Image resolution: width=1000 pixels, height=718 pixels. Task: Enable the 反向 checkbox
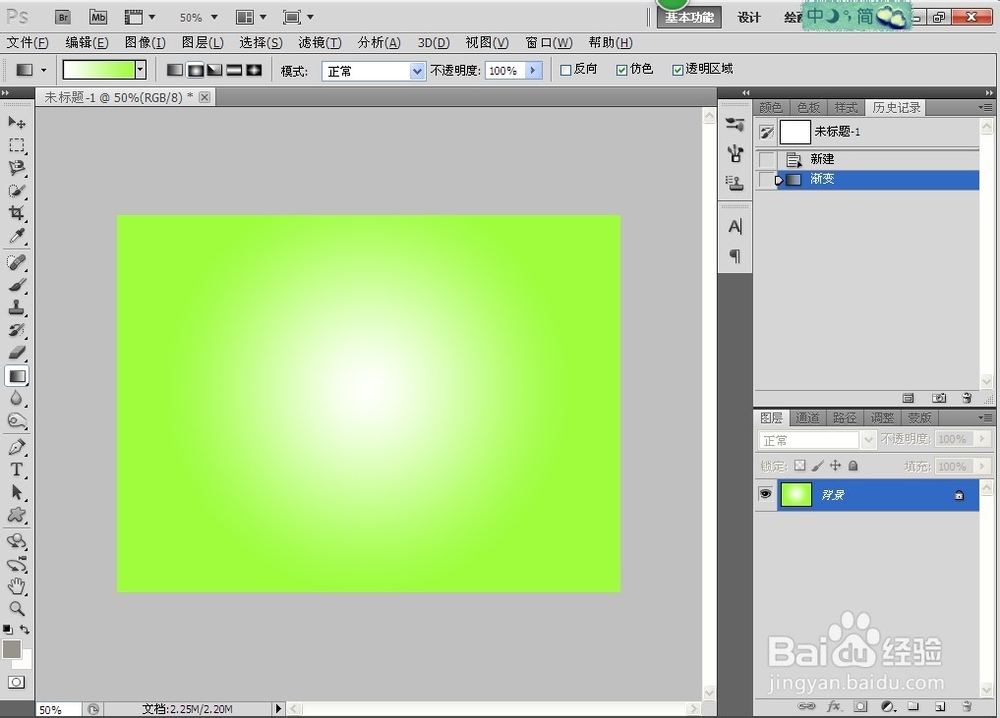(565, 70)
